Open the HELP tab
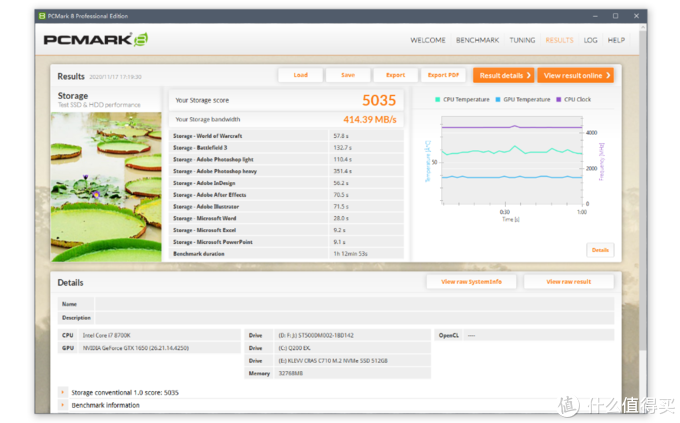The height and width of the screenshot is (423, 680). pos(616,40)
